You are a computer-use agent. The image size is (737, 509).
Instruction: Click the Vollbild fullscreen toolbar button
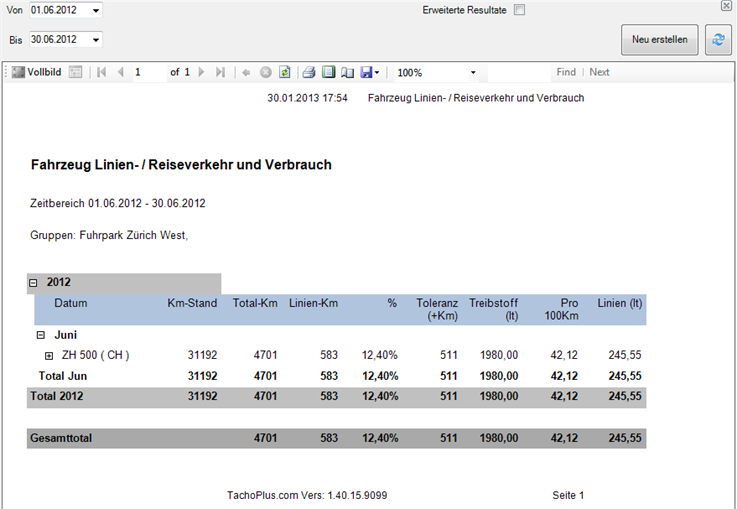click(x=37, y=72)
